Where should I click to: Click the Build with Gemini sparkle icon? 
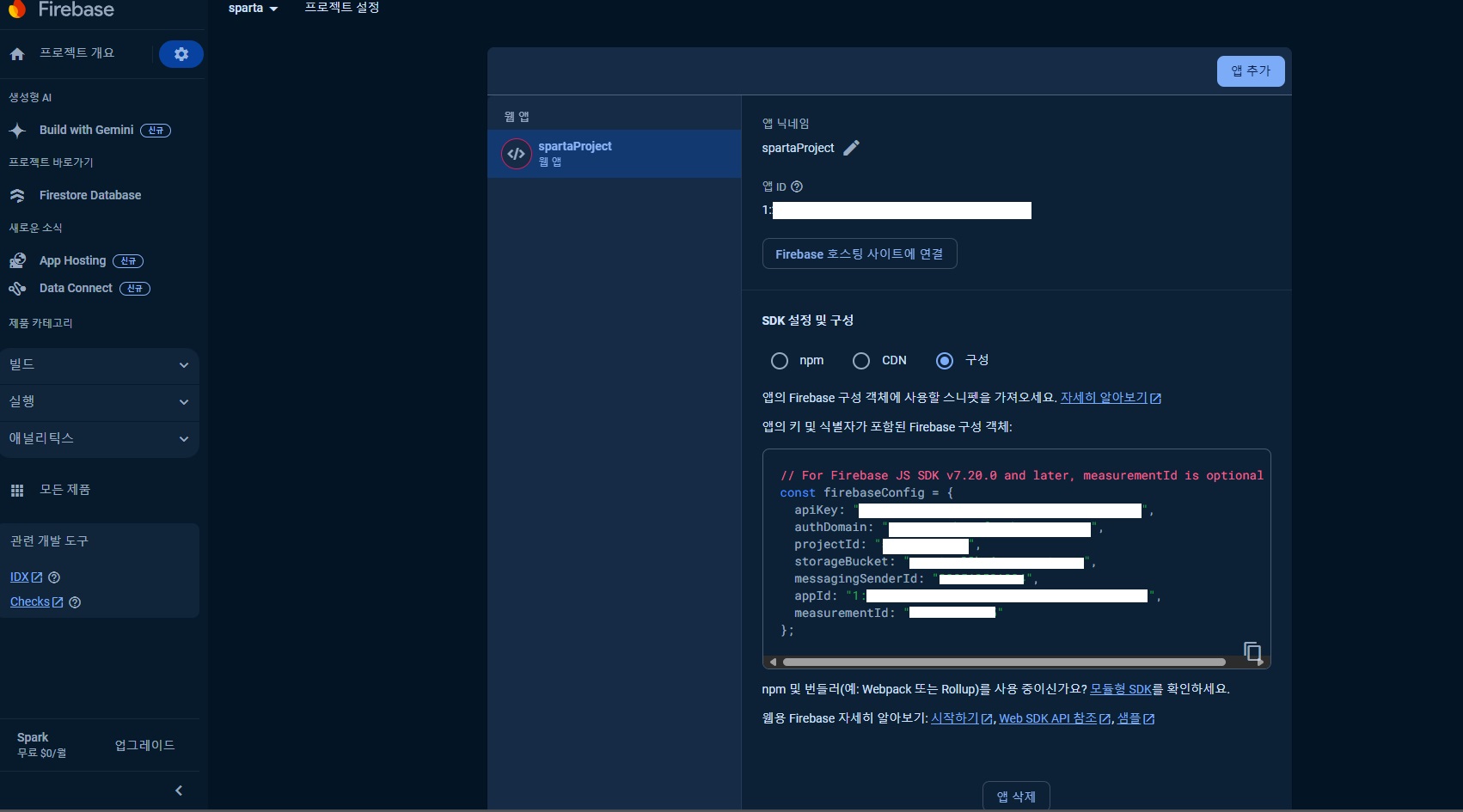[17, 131]
